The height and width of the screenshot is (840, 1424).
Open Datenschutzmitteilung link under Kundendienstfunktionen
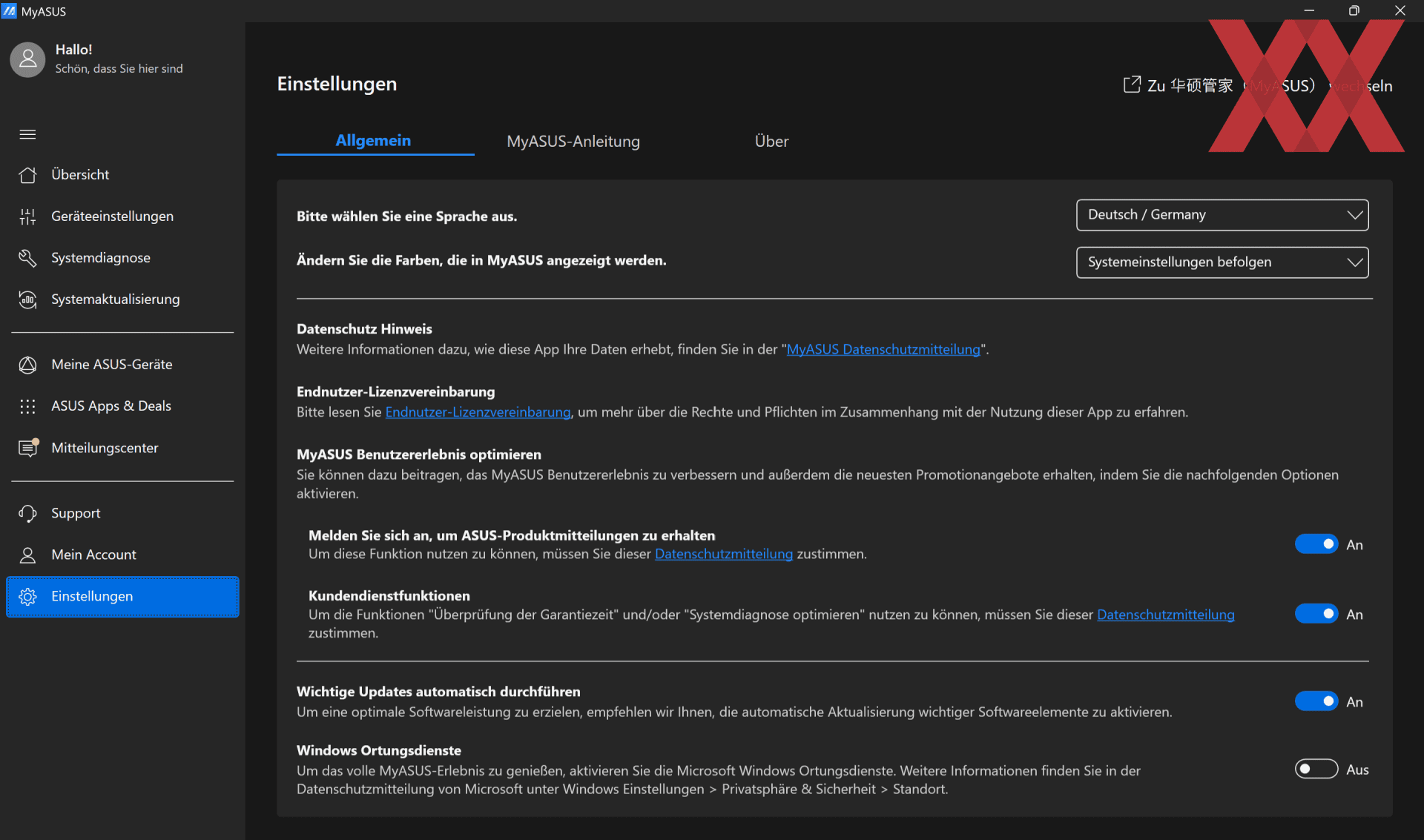pos(1166,615)
